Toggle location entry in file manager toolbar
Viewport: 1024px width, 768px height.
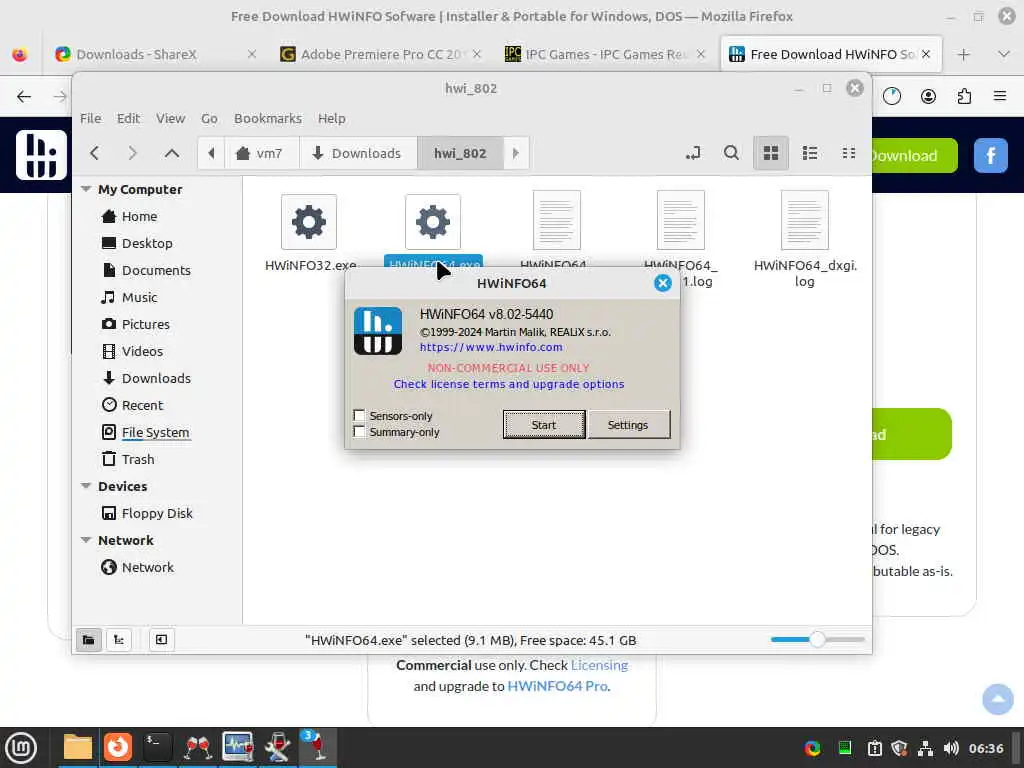tap(693, 153)
